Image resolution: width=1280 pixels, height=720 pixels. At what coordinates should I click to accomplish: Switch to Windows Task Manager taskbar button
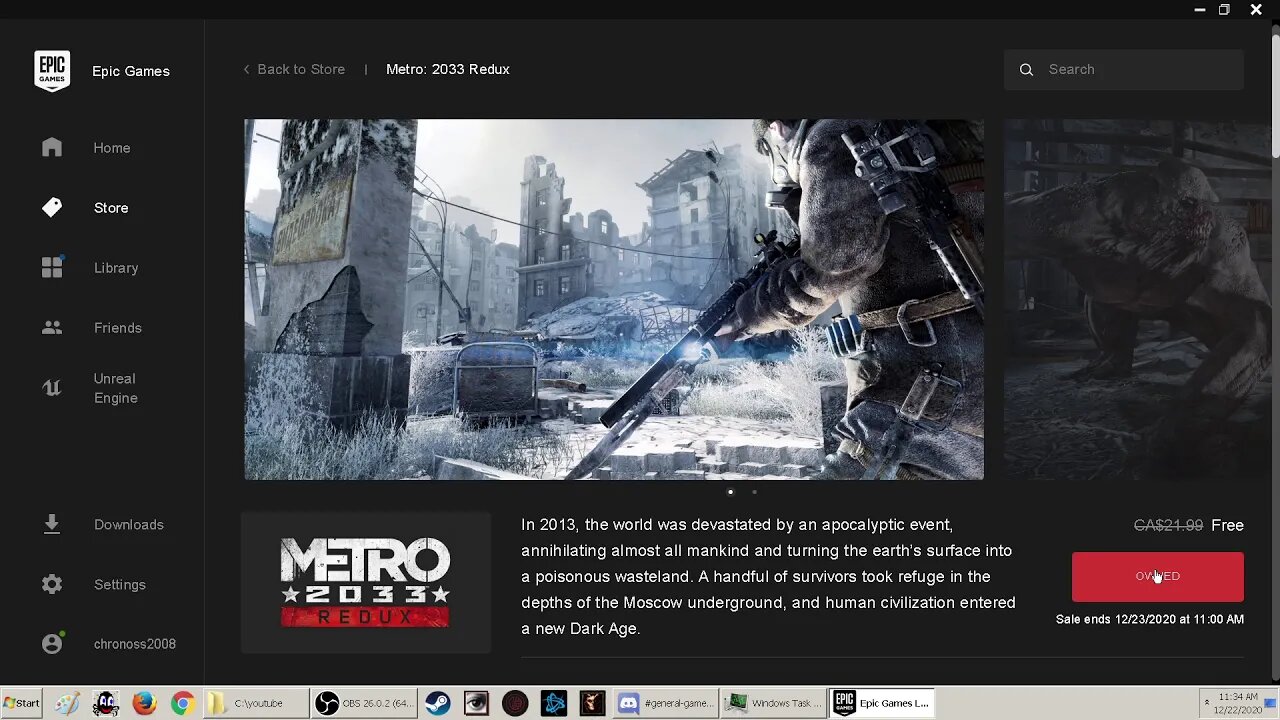point(774,703)
